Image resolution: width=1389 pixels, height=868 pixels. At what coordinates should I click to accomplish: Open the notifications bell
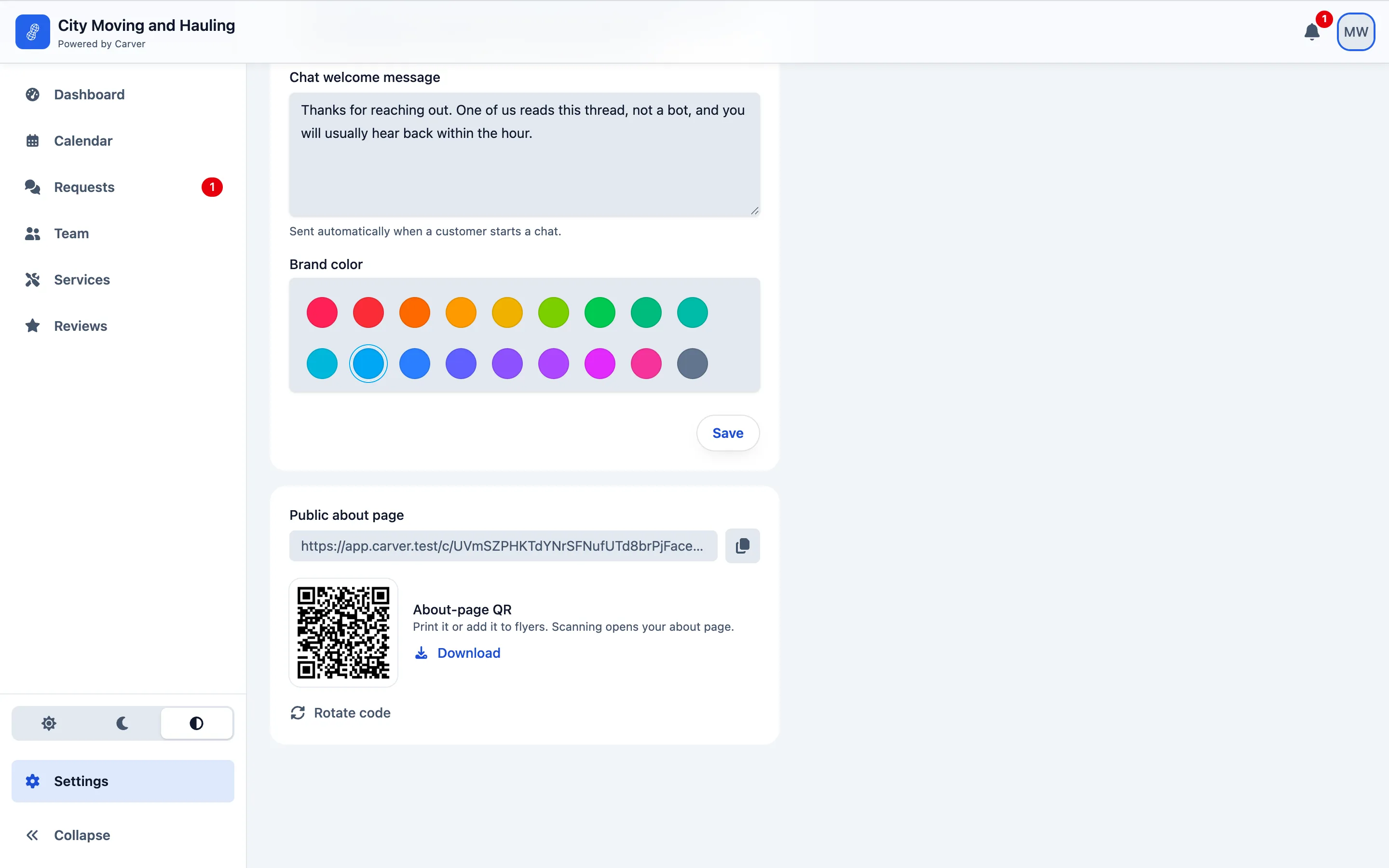(1311, 32)
